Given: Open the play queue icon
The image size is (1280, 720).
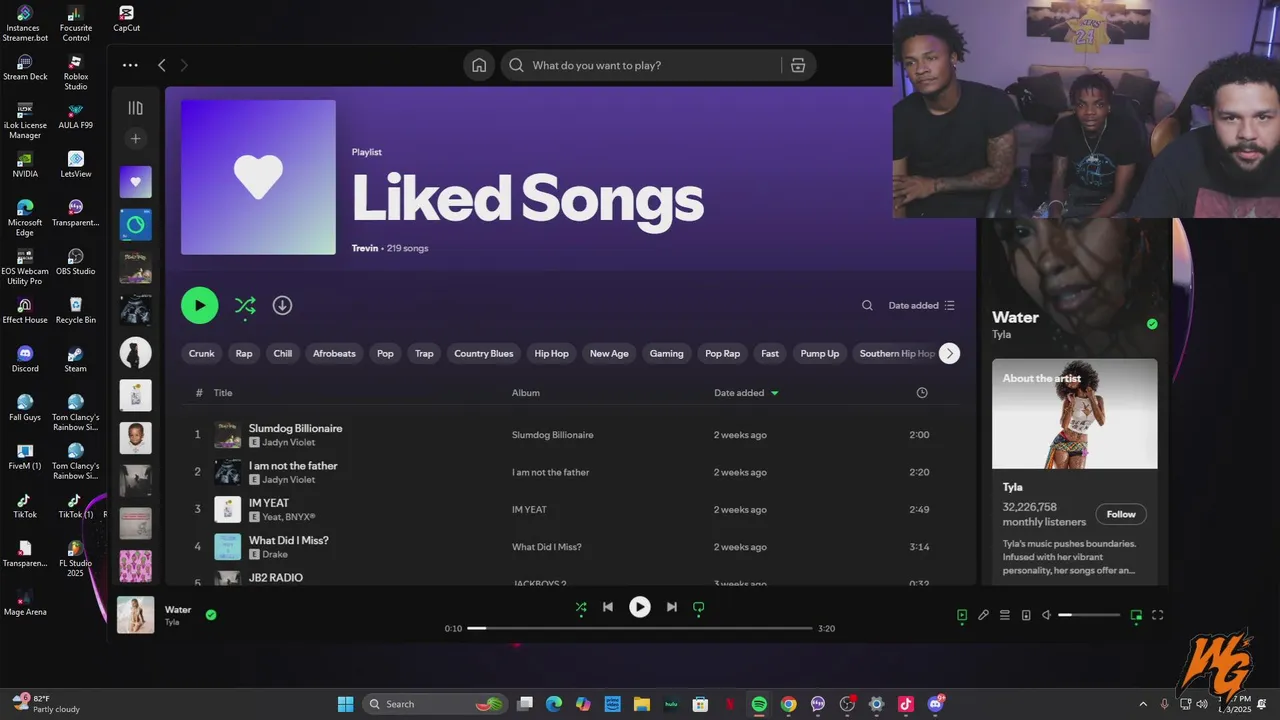Looking at the screenshot, I should tap(1005, 615).
